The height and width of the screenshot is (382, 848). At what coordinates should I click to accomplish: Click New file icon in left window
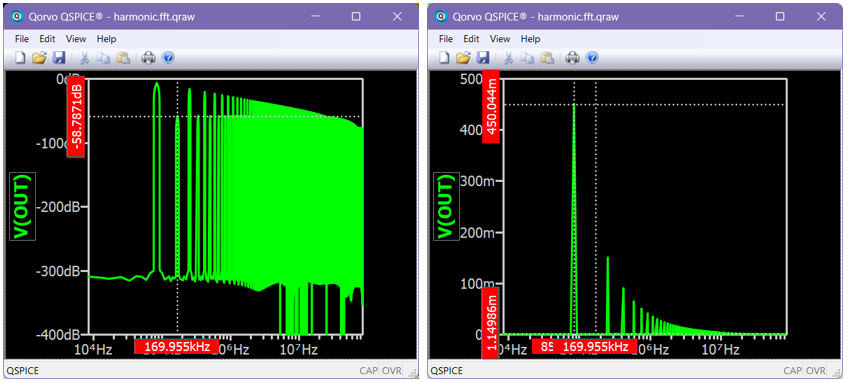coord(20,57)
